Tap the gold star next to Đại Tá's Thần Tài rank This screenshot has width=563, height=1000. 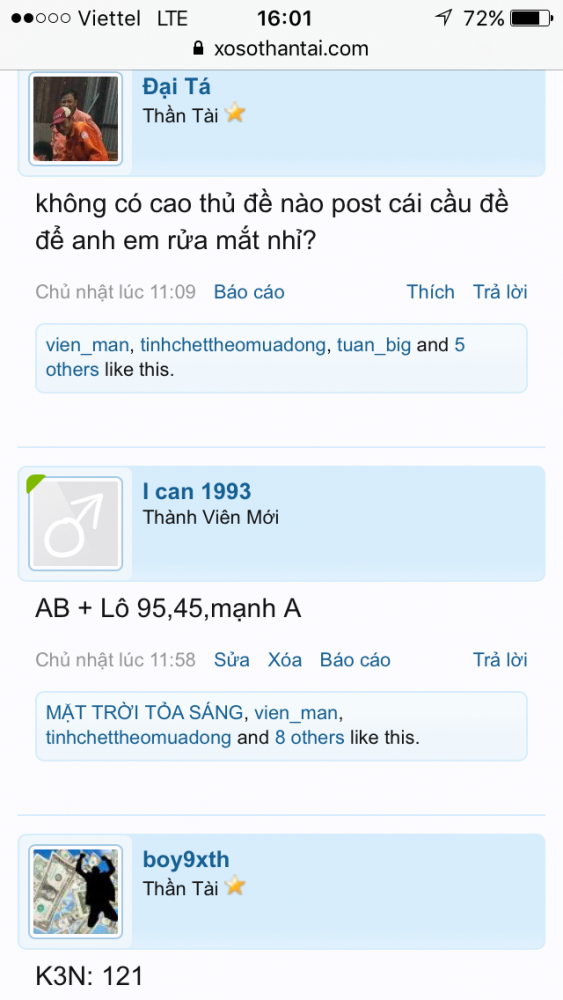pyautogui.click(x=235, y=114)
